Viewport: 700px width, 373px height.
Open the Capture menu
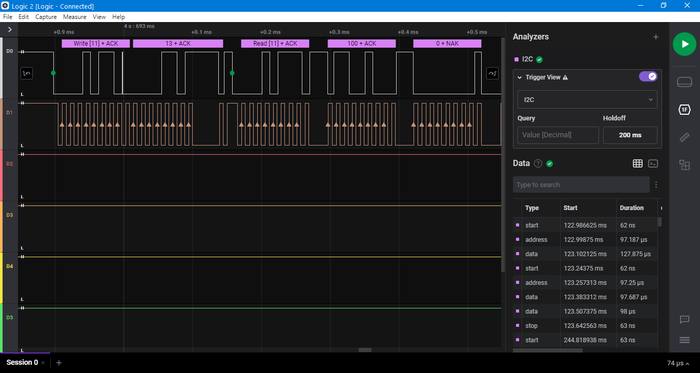click(46, 17)
